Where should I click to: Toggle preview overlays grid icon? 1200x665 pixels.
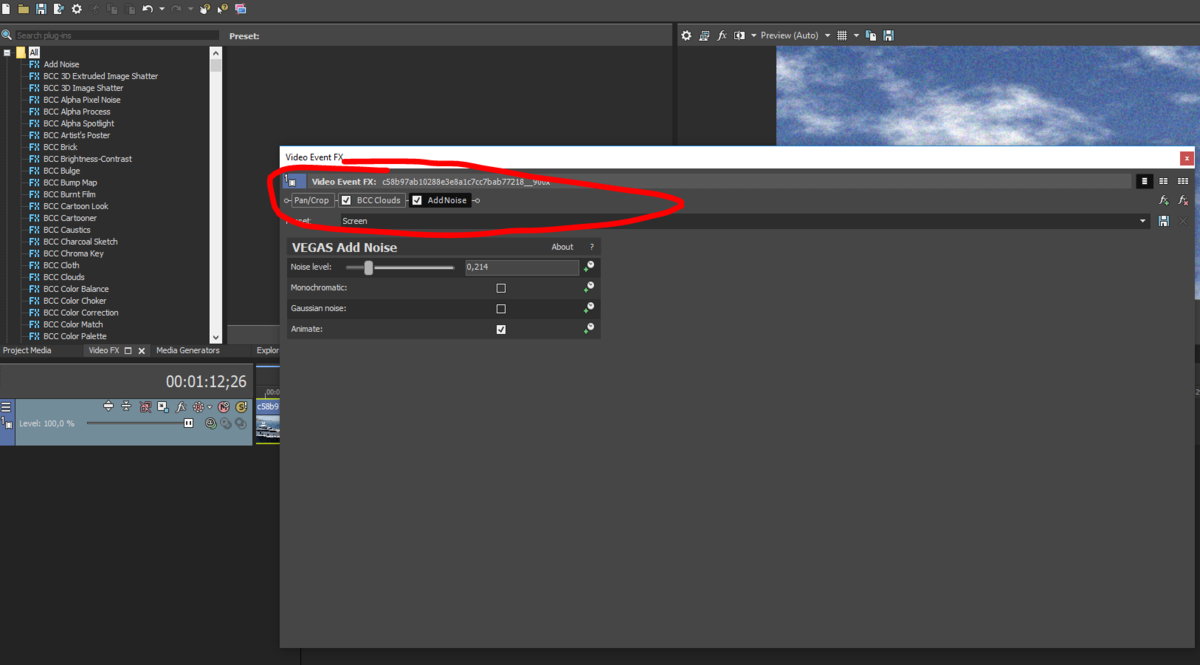point(842,35)
